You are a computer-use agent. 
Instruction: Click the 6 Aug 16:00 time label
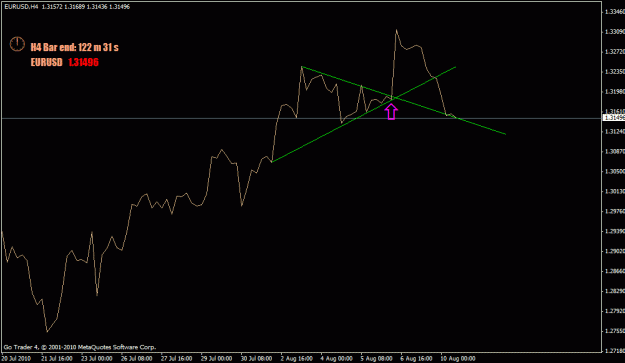pos(417,358)
